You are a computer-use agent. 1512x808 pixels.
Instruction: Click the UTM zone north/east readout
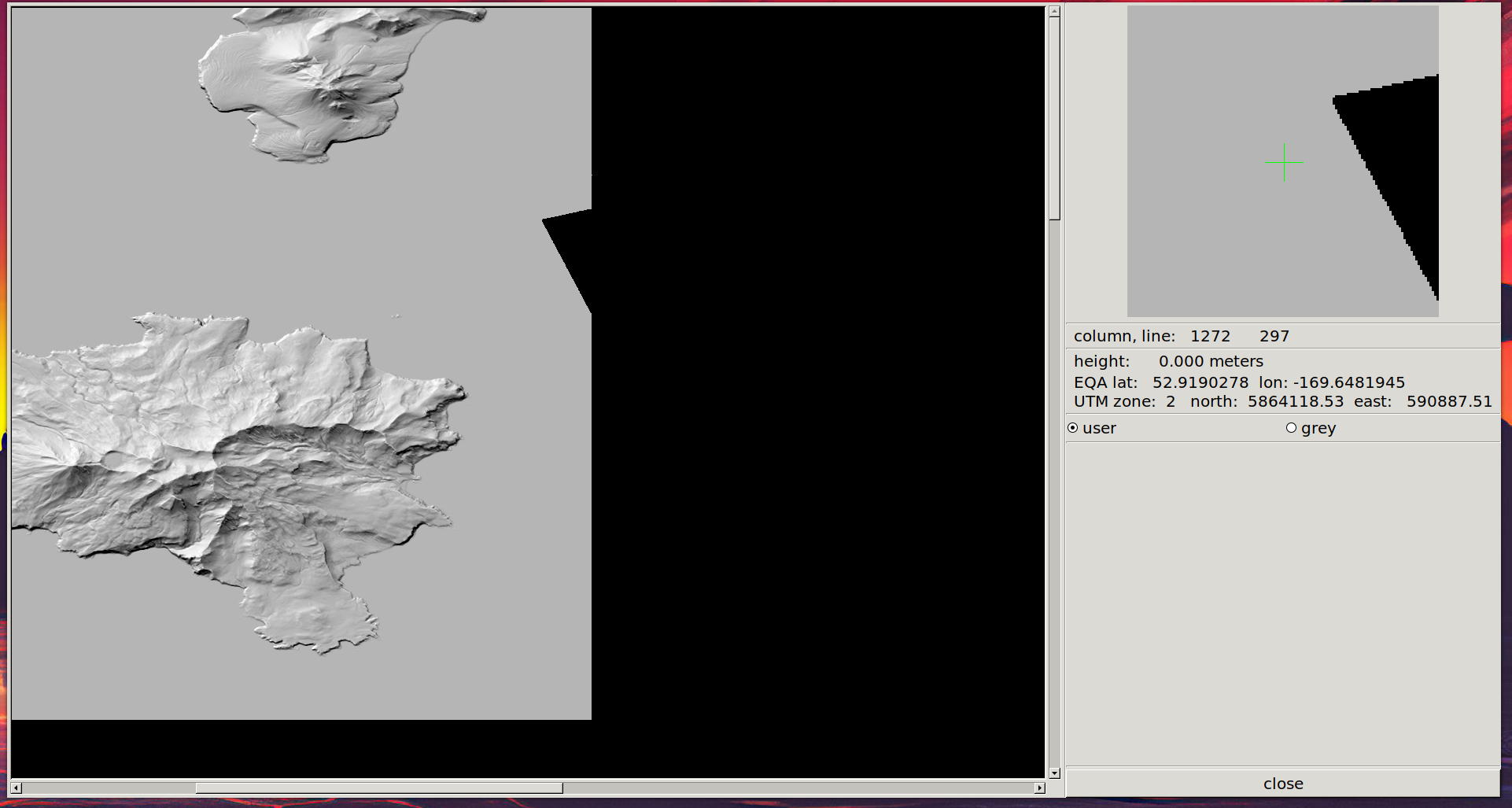pos(1282,401)
